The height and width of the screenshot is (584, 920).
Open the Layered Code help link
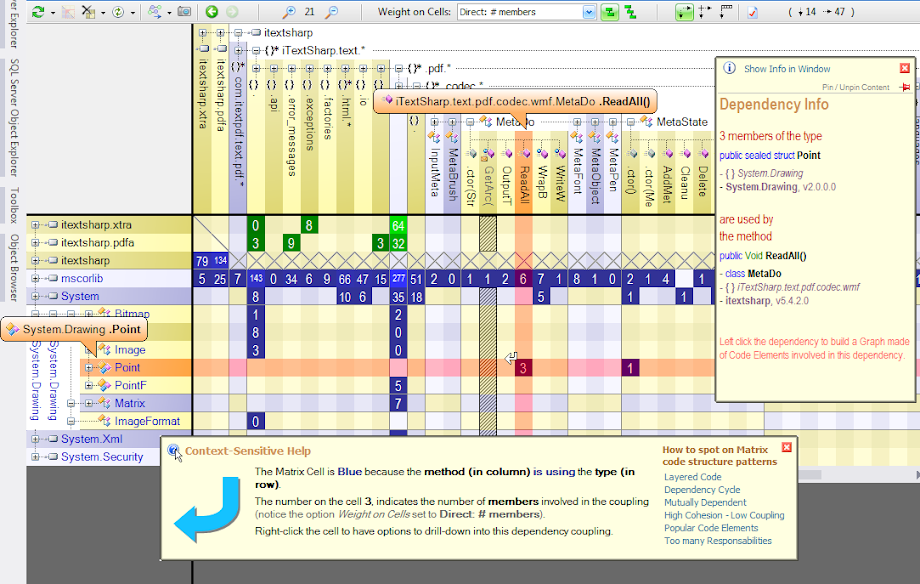click(x=692, y=477)
